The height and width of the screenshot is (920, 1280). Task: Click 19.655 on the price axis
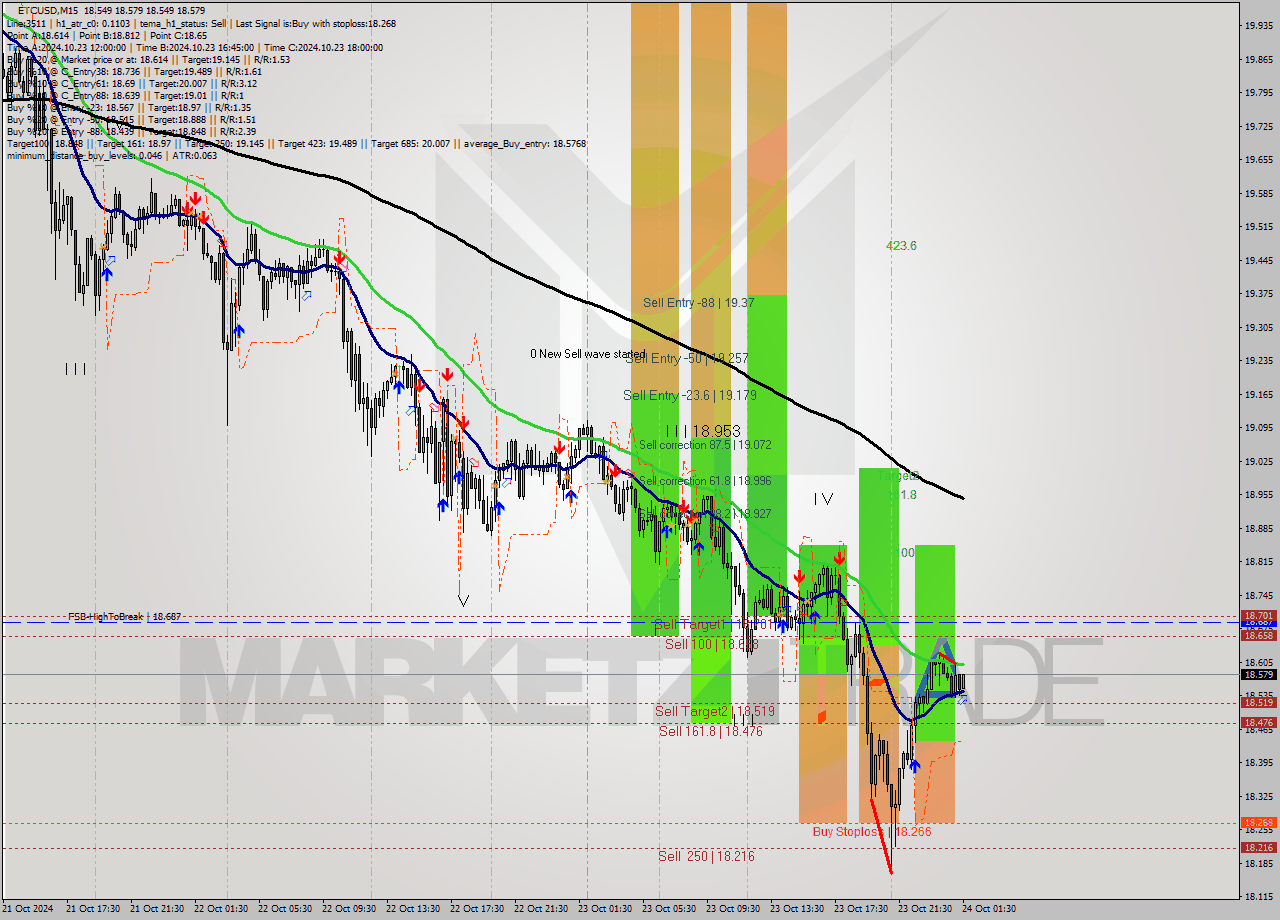[x=1258, y=159]
